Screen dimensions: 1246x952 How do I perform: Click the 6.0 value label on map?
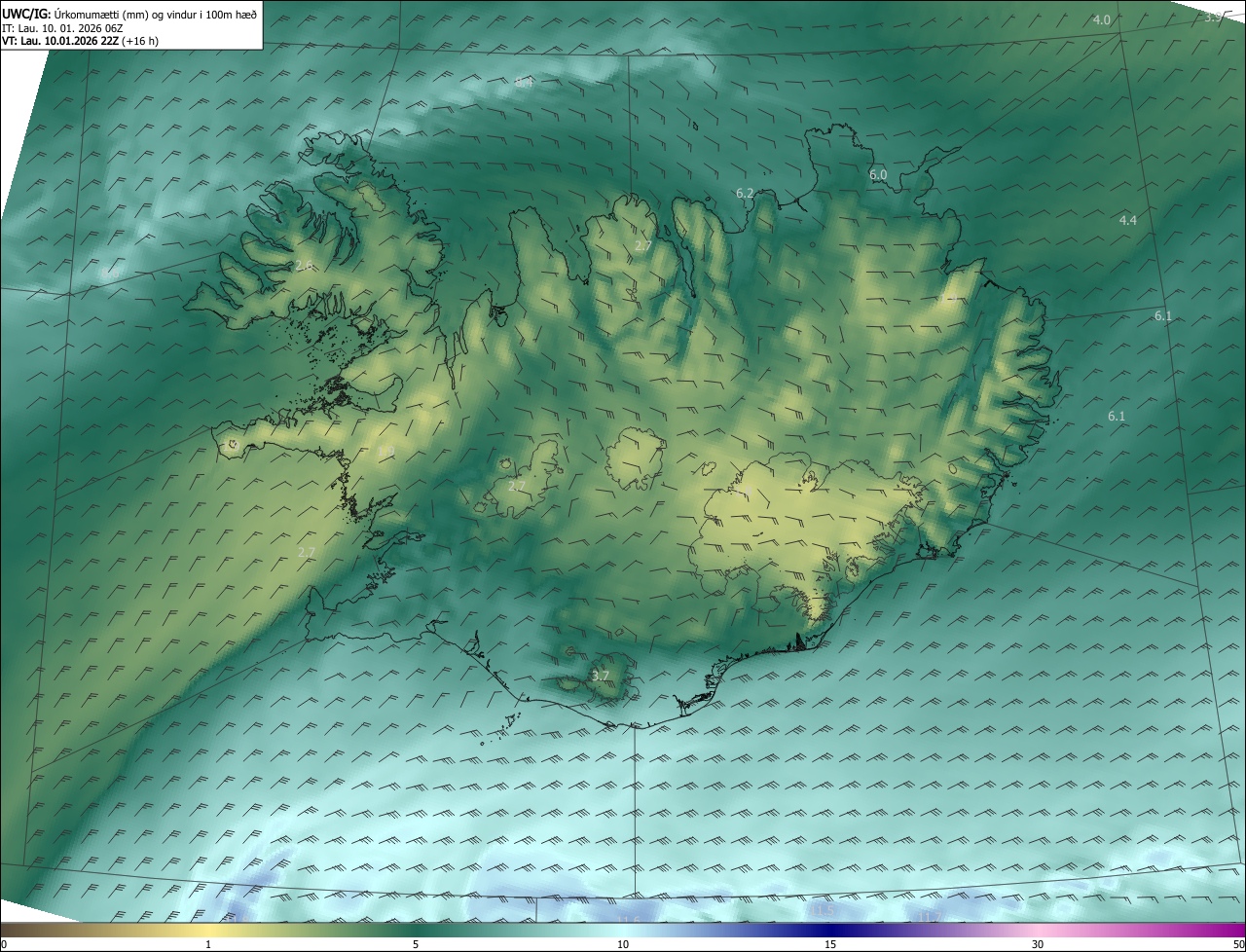[878, 174]
